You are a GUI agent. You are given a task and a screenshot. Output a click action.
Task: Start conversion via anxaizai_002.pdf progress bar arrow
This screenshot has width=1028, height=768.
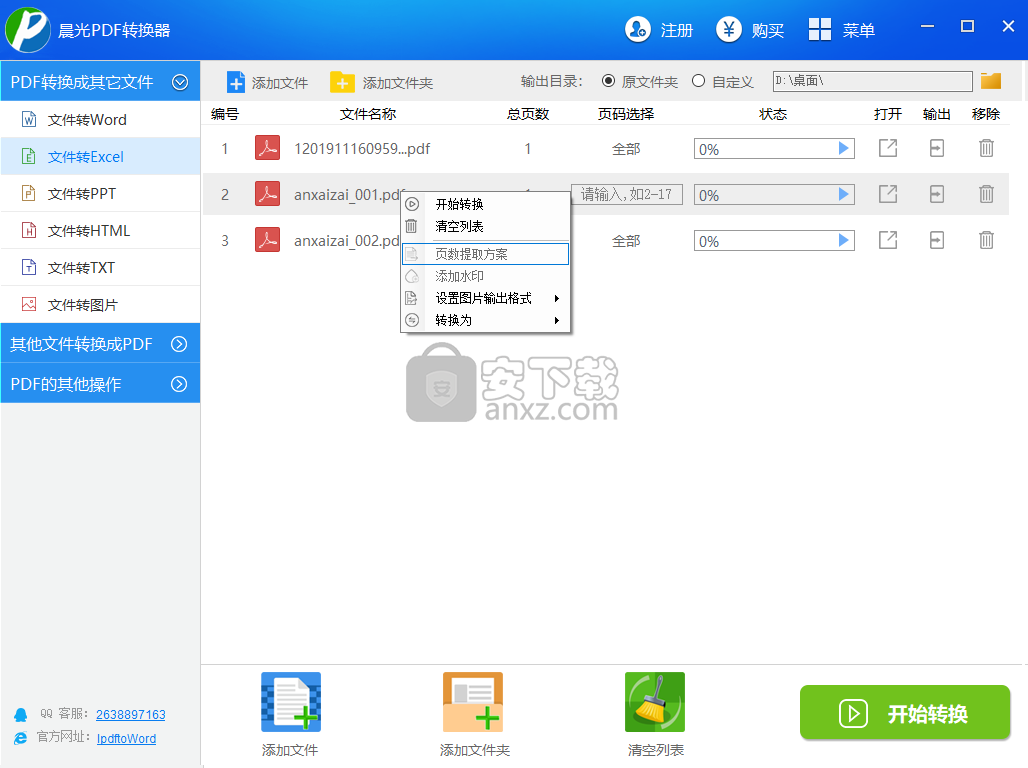point(844,240)
